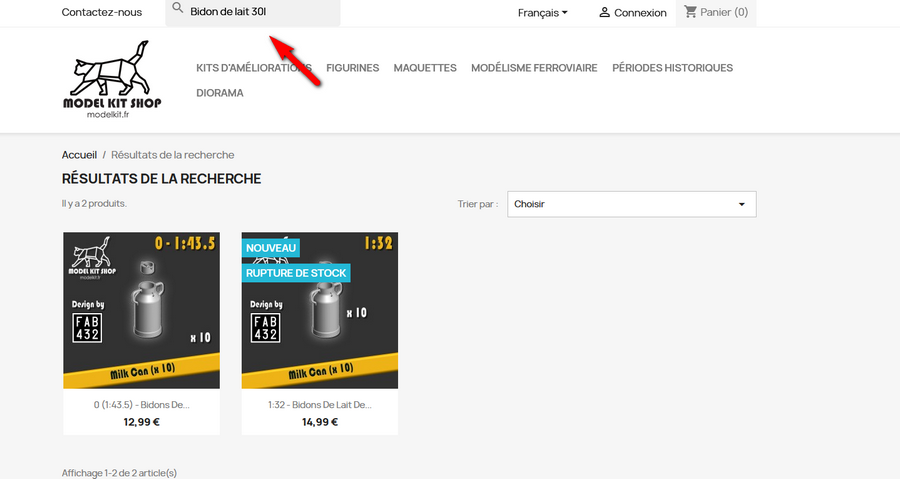
Task: Open Périodes Historiques menu
Action: pyautogui.click(x=672, y=68)
